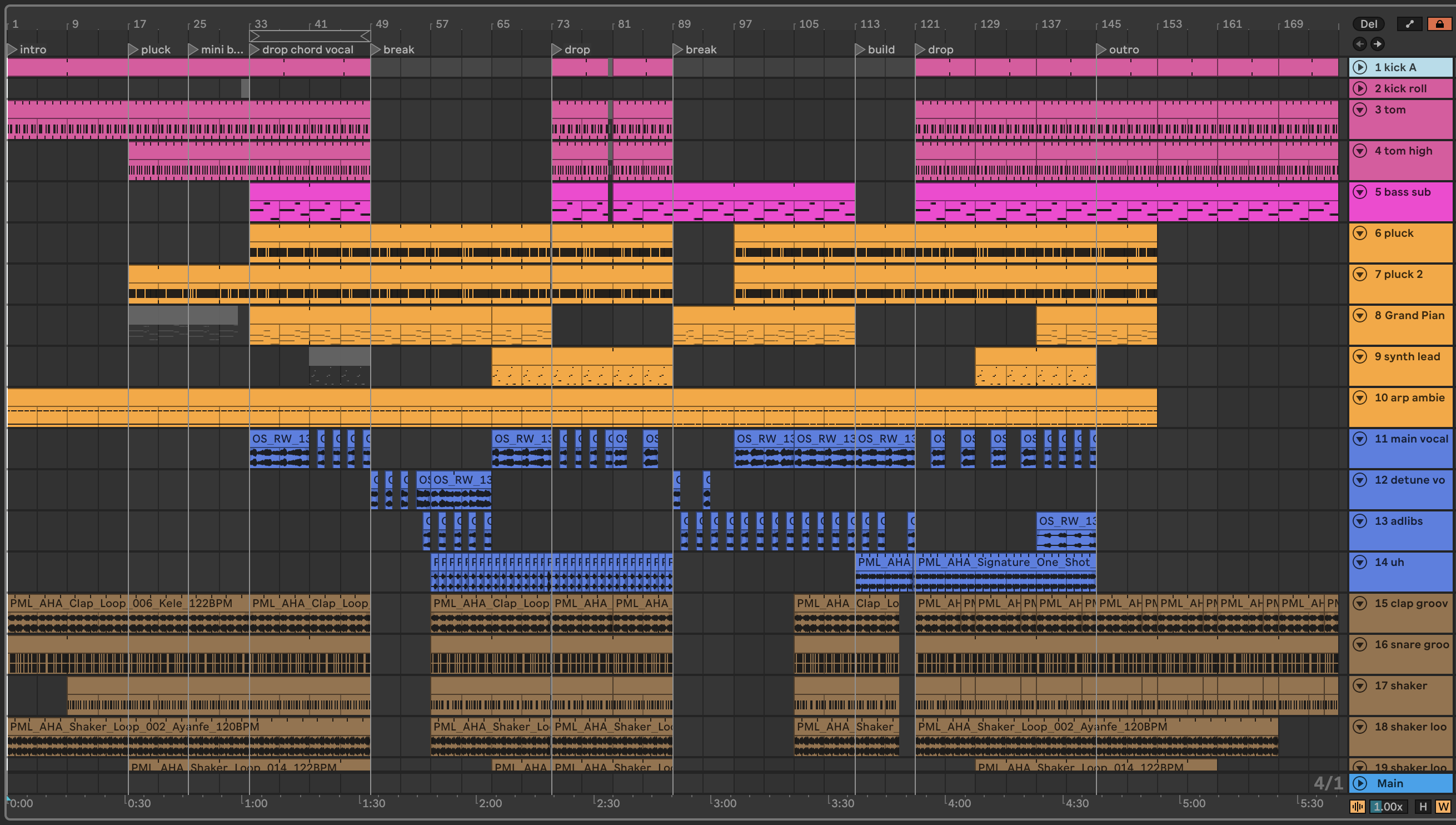Click bar 89 in the beat ruler
1456x825 pixels.
tap(684, 24)
